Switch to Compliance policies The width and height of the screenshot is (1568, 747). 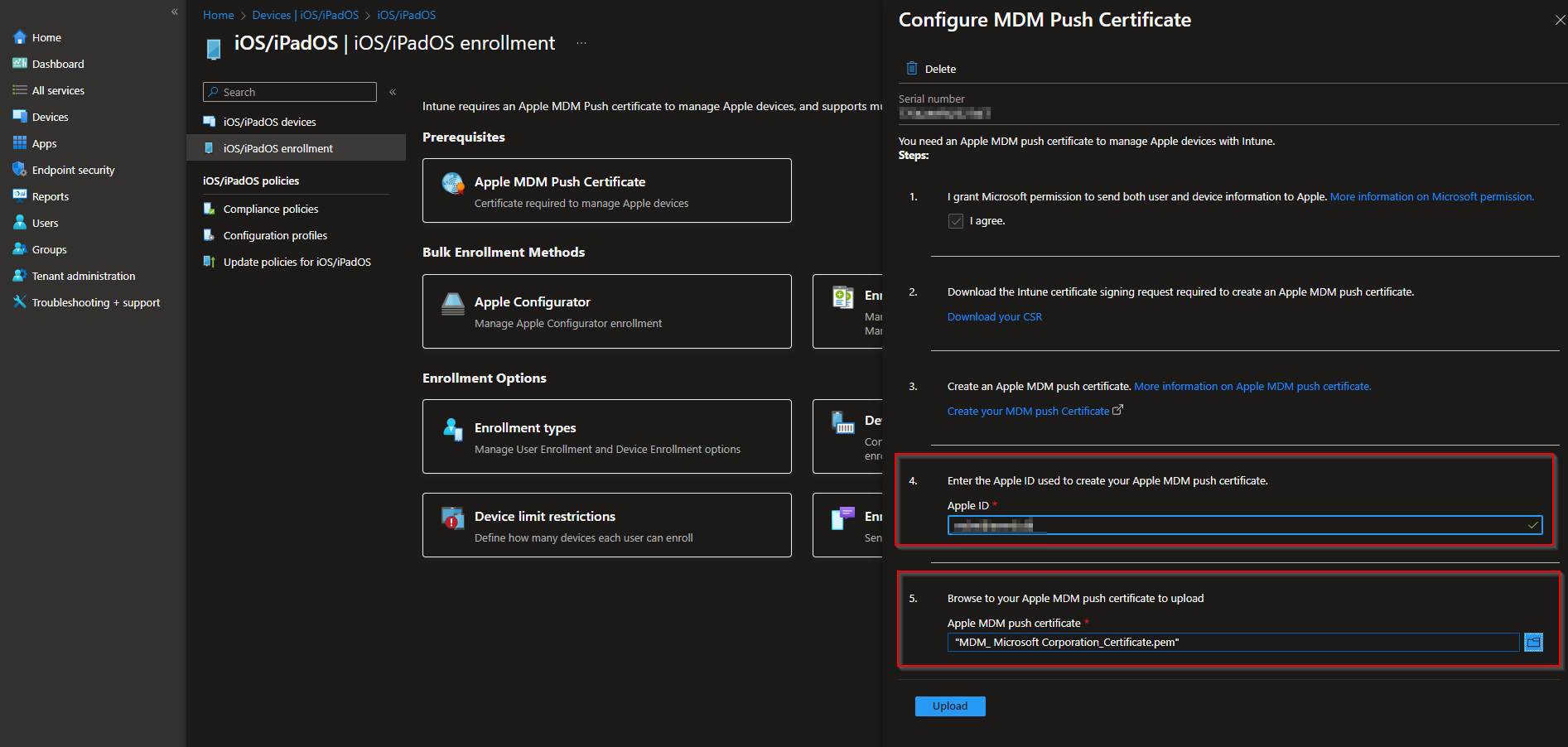pos(270,208)
